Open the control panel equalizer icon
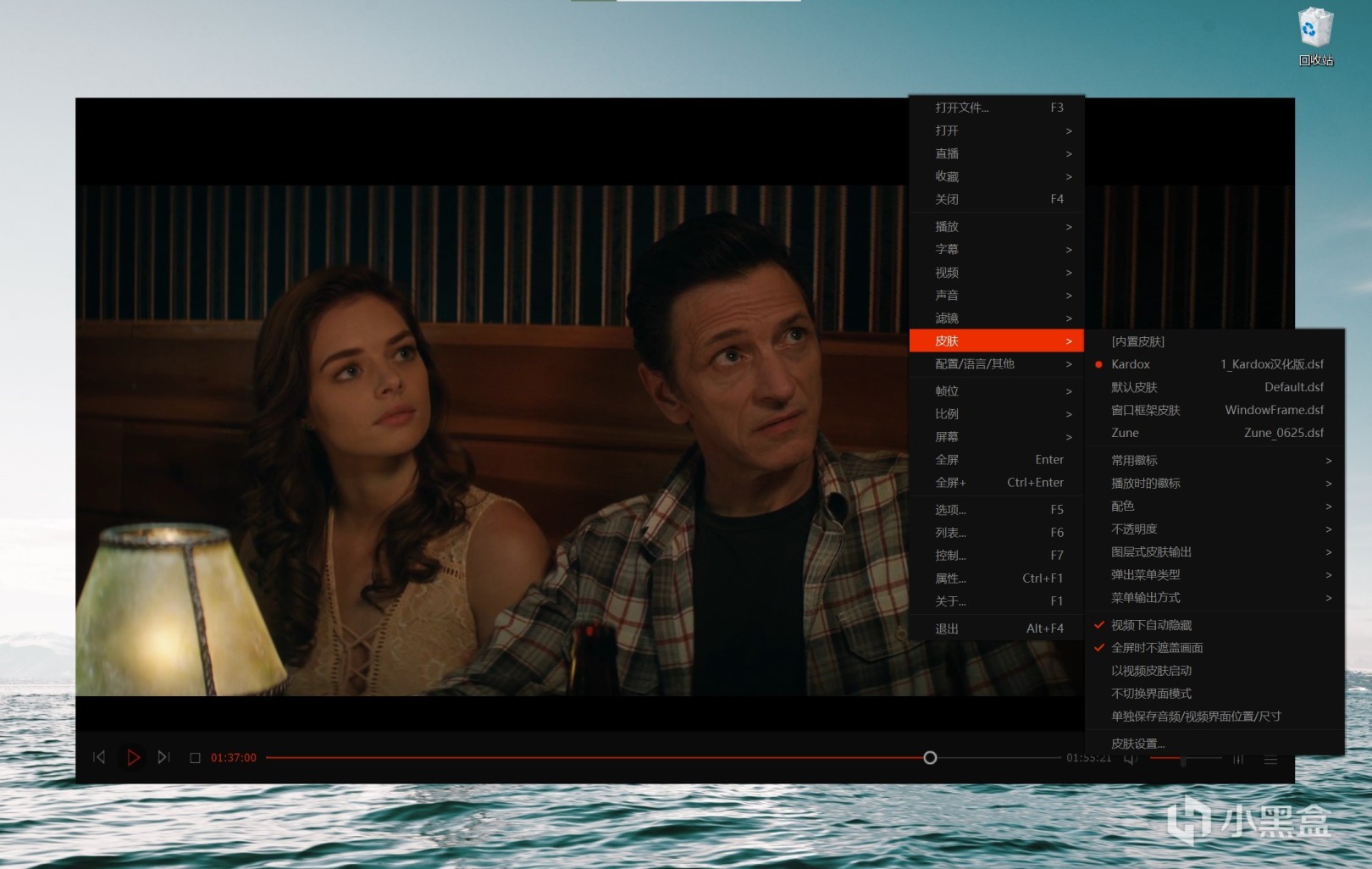This screenshot has height=869, width=1372. 1238,760
